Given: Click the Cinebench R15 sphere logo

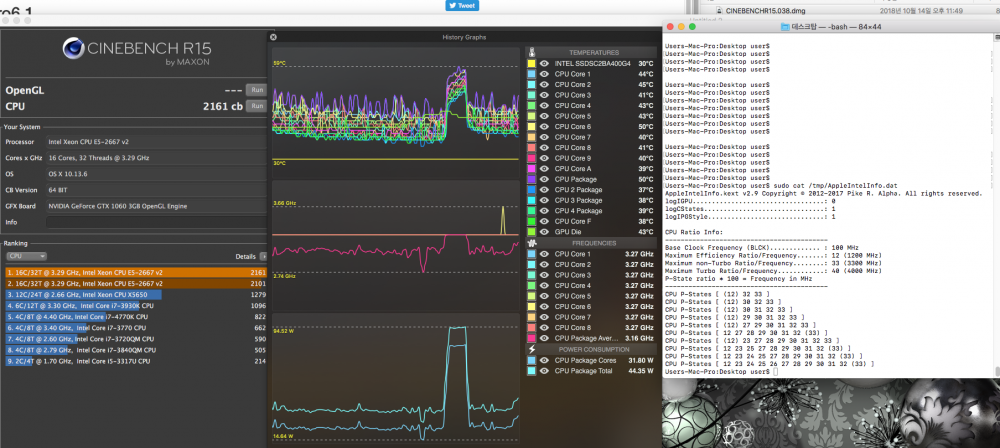Looking at the screenshot, I should coord(73,49).
